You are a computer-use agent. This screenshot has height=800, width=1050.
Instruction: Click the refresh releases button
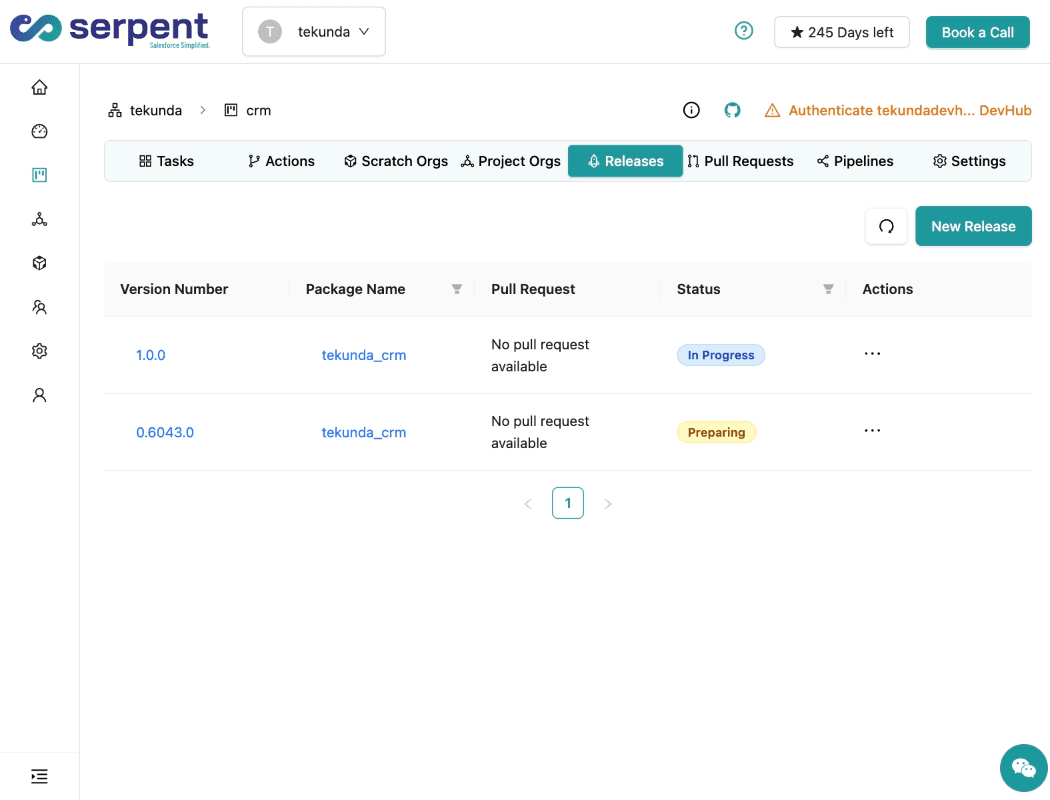coord(886,226)
